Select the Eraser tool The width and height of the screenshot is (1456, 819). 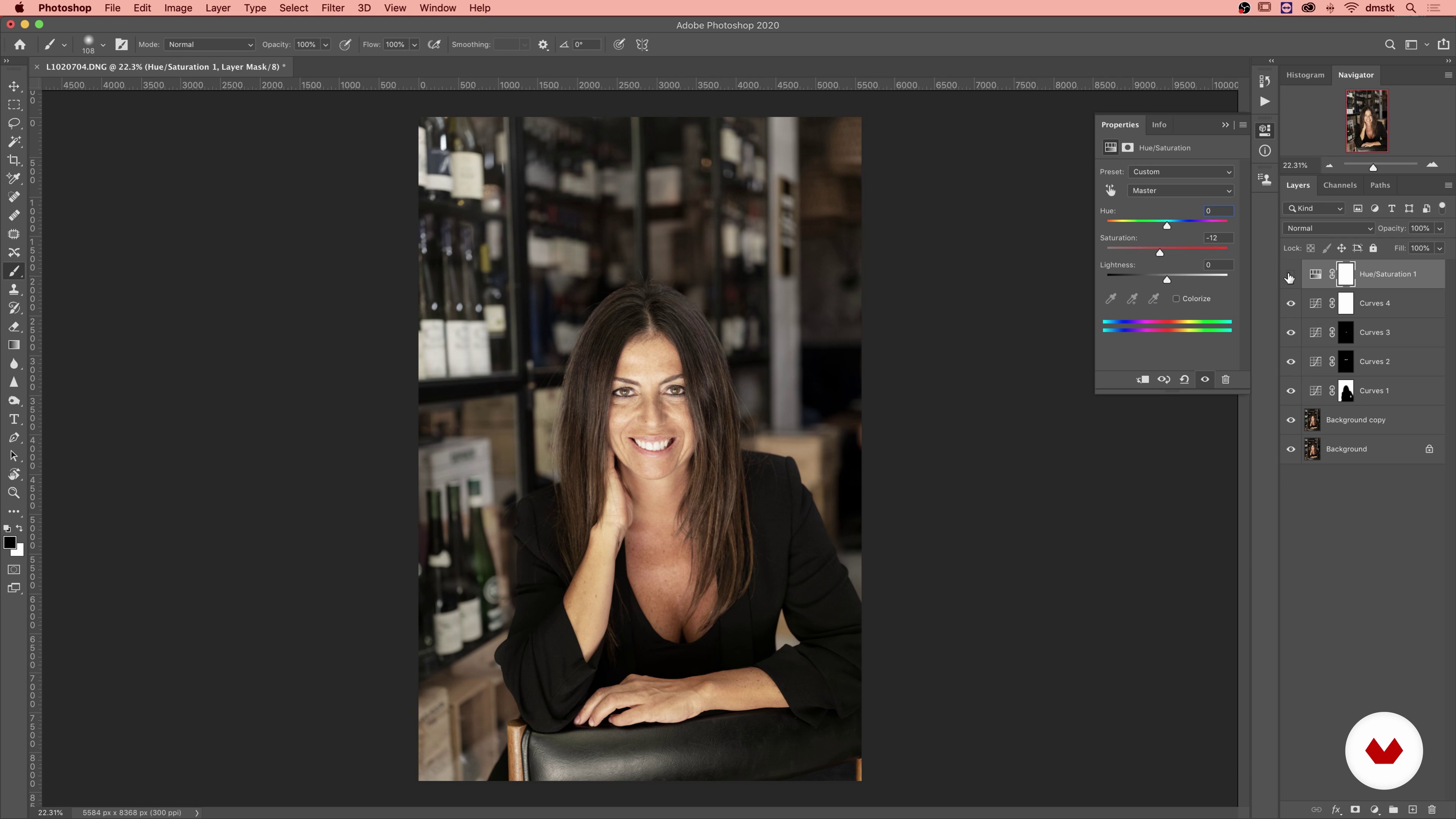(x=14, y=327)
